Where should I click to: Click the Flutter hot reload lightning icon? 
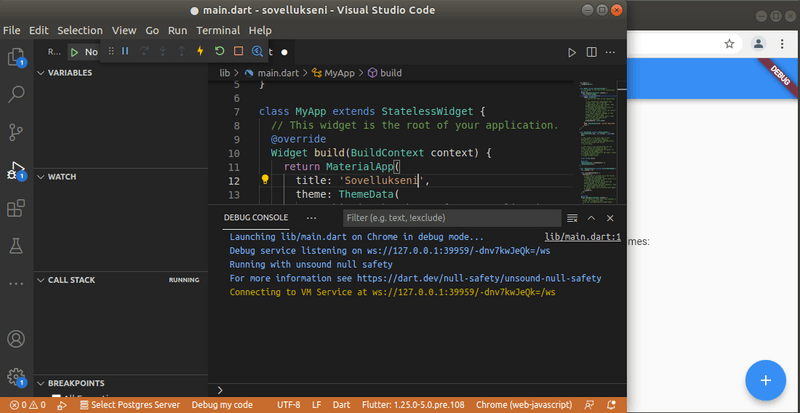(x=200, y=51)
